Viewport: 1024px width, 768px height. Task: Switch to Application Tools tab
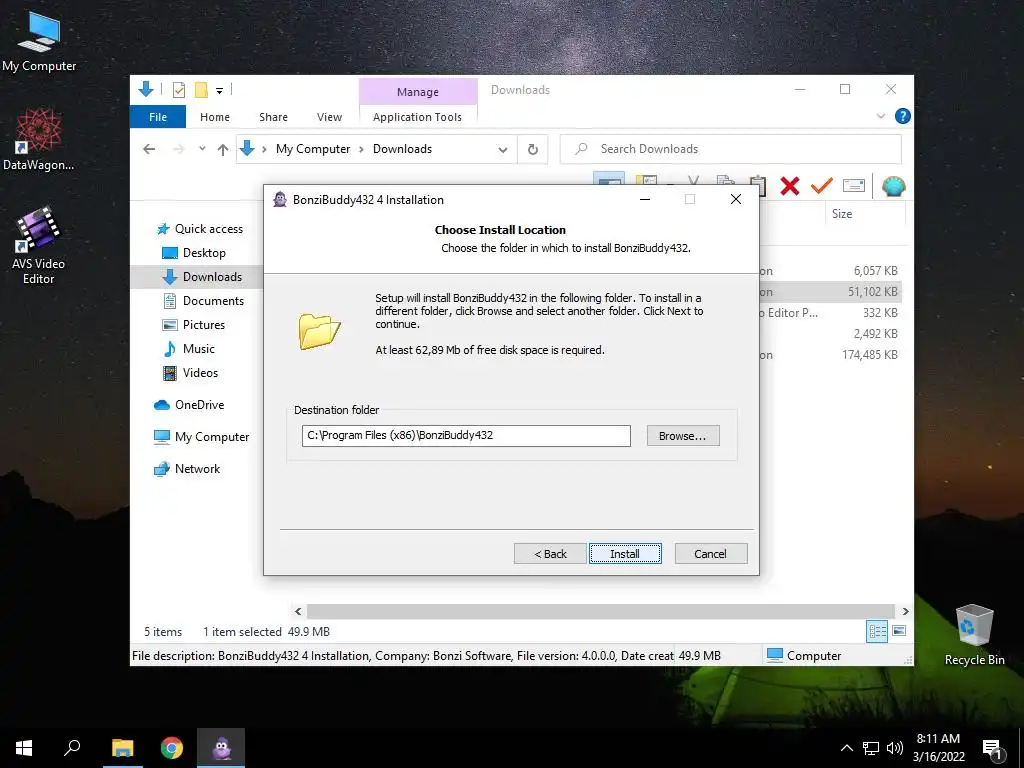click(x=417, y=117)
